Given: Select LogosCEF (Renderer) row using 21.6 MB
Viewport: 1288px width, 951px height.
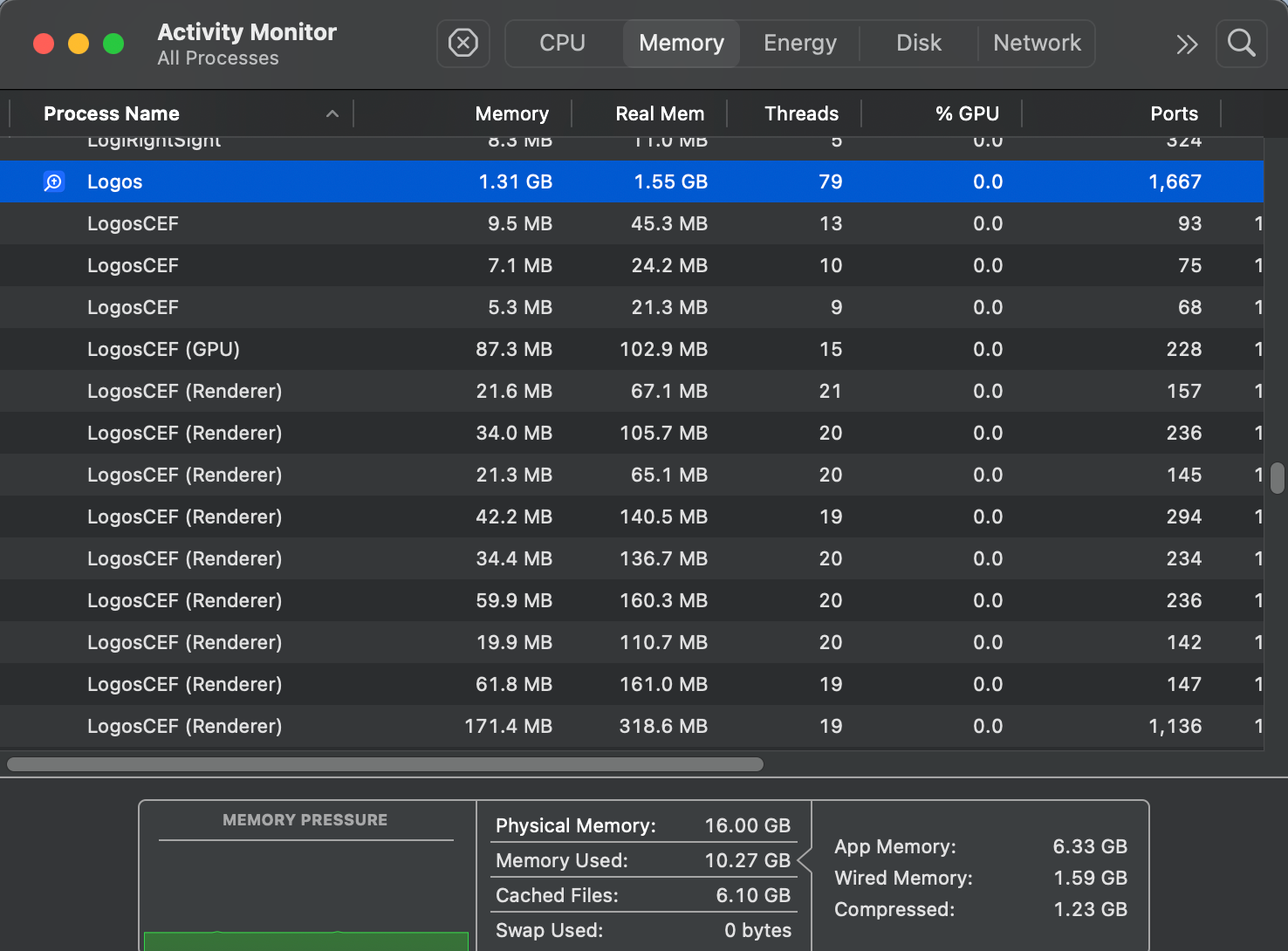Looking at the screenshot, I should point(632,391).
